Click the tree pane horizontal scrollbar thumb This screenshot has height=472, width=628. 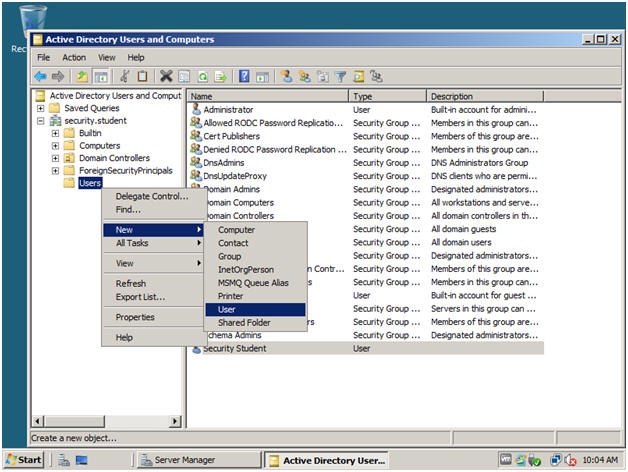pos(74,421)
